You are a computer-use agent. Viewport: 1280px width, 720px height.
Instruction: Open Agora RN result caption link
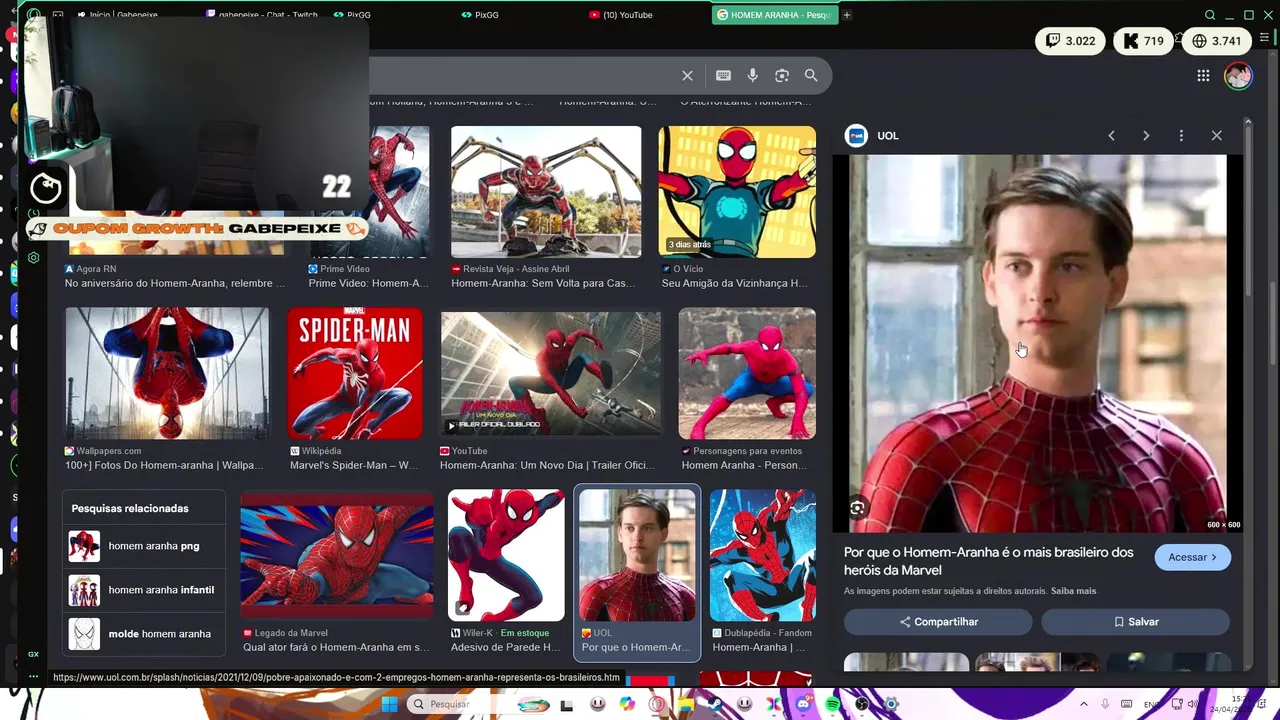175,283
